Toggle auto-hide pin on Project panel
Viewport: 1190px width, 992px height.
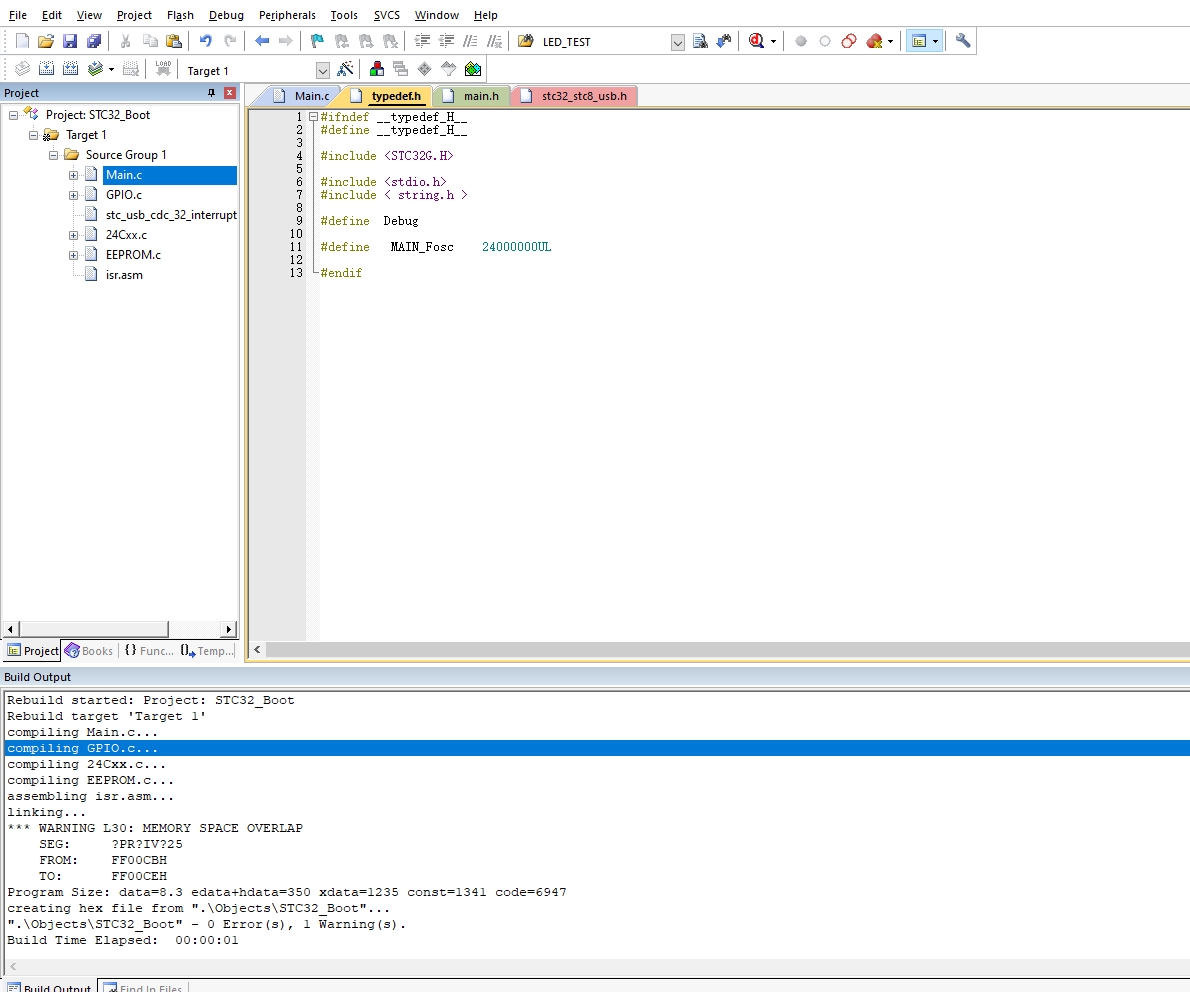click(x=211, y=93)
